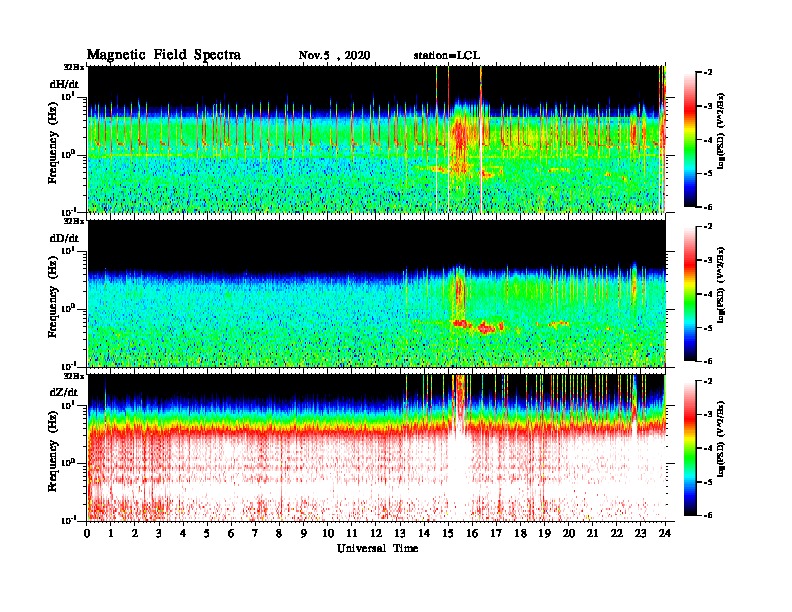This screenshot has width=792, height=612.
Task: Click the dH/dt spectrogram plot area
Action: 377,139
